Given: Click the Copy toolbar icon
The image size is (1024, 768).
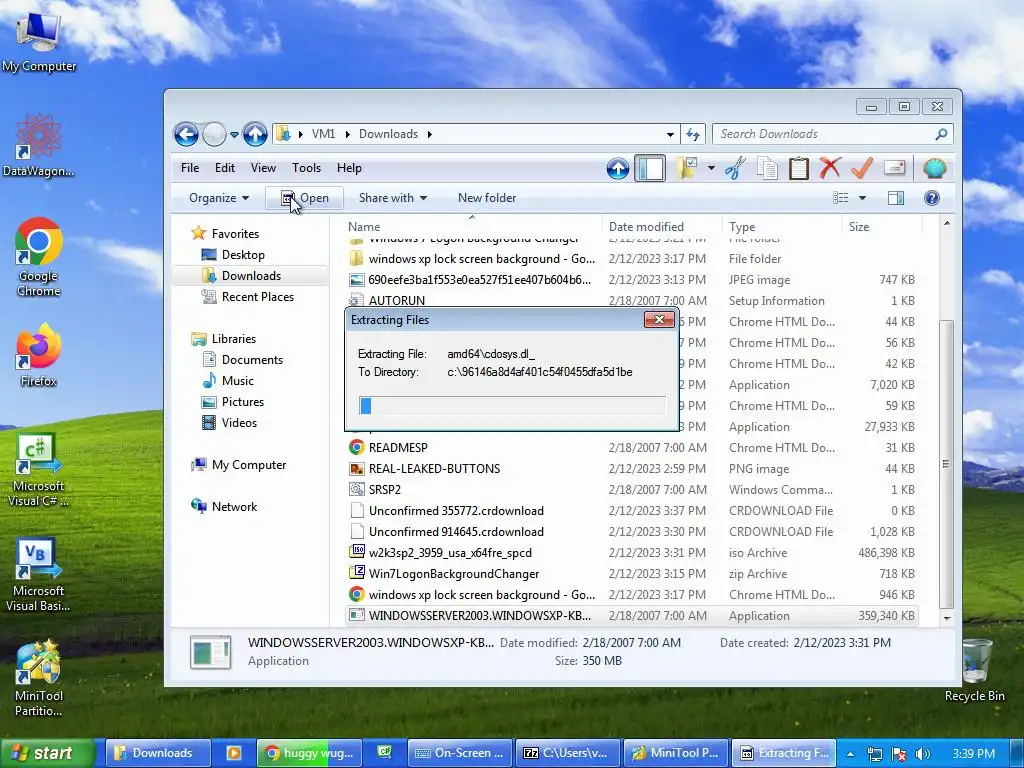Looking at the screenshot, I should click(x=767, y=168).
